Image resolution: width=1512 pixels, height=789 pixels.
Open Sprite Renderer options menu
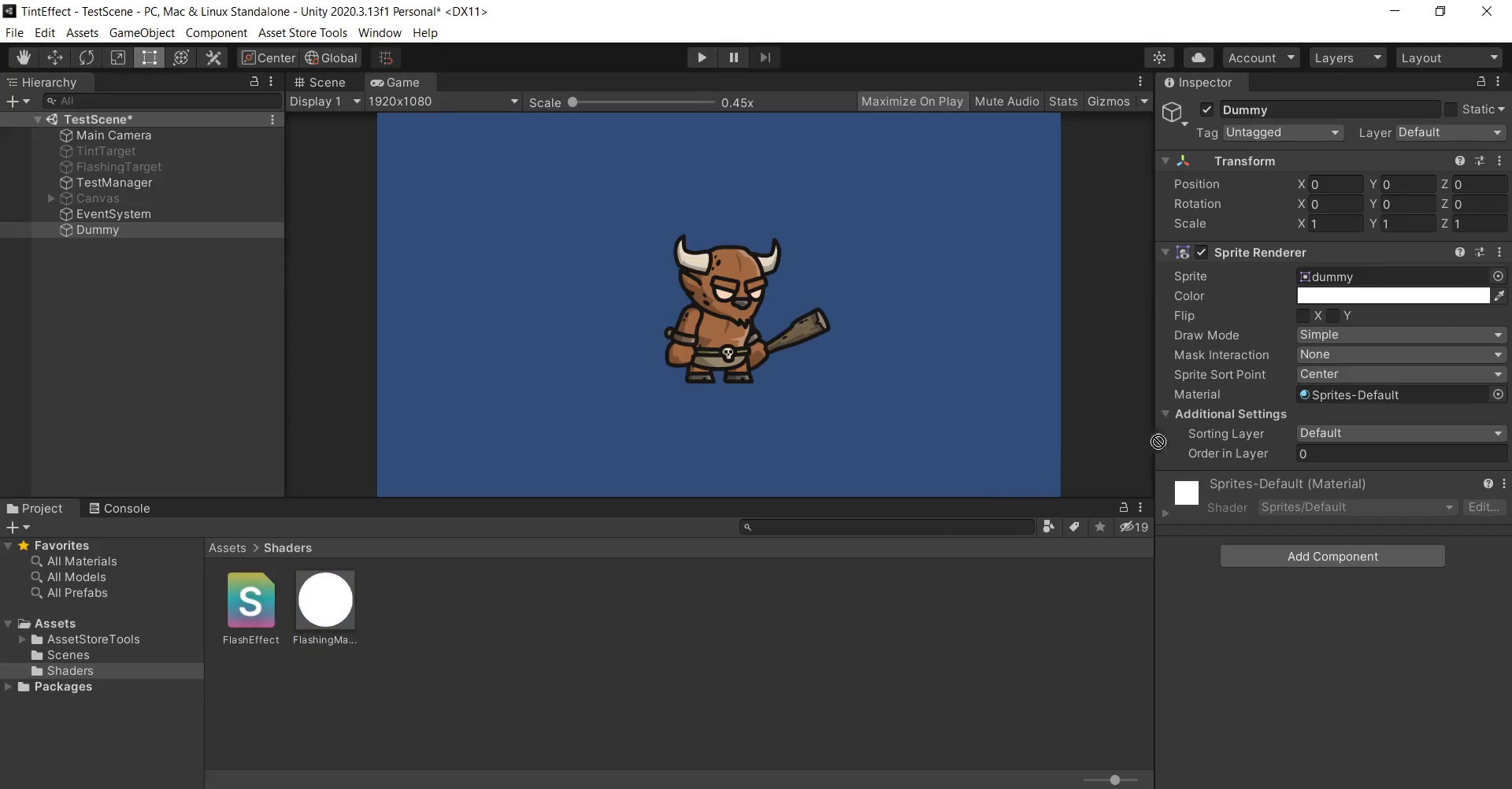point(1499,252)
